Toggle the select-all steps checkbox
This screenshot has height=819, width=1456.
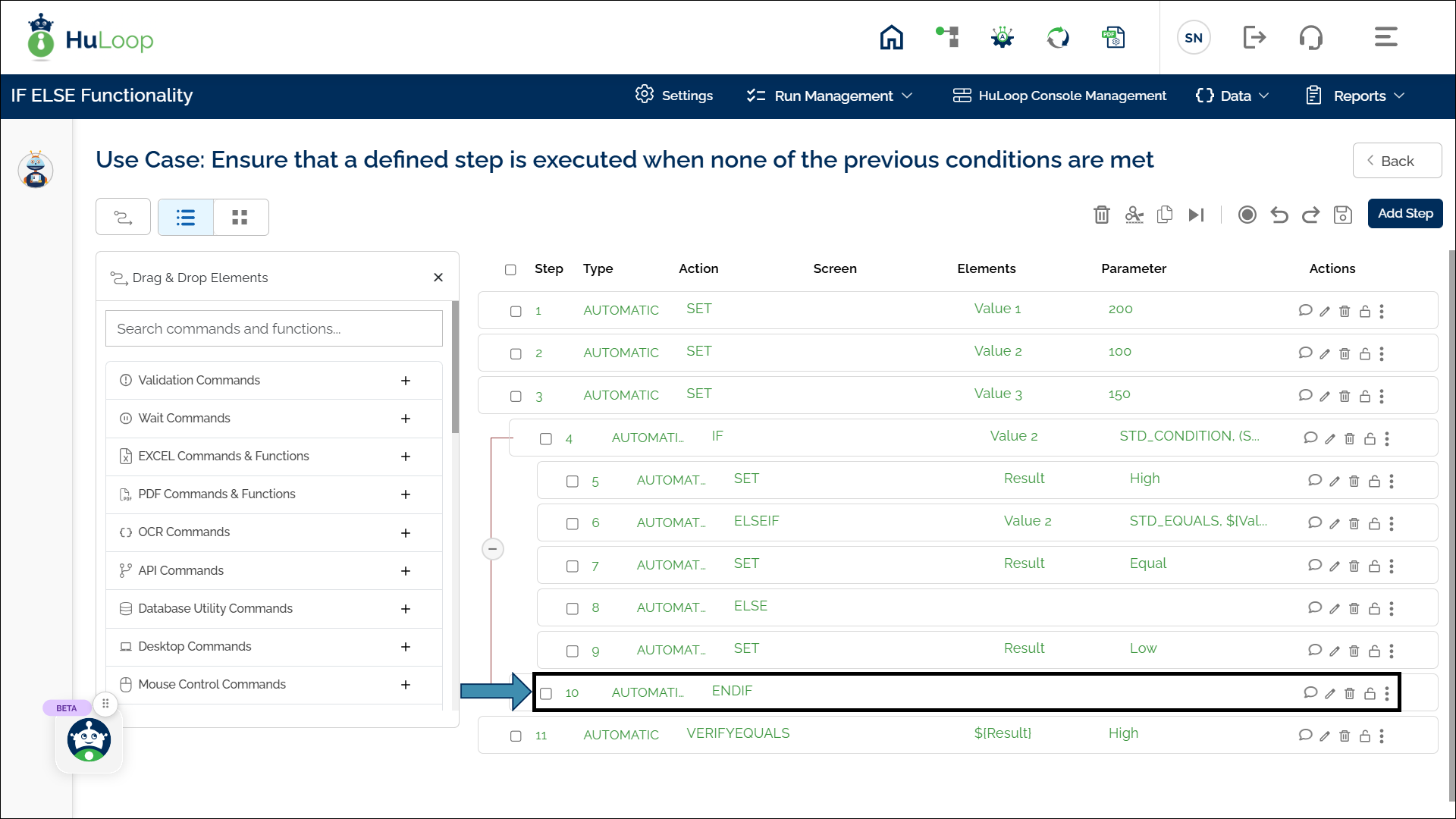510,269
